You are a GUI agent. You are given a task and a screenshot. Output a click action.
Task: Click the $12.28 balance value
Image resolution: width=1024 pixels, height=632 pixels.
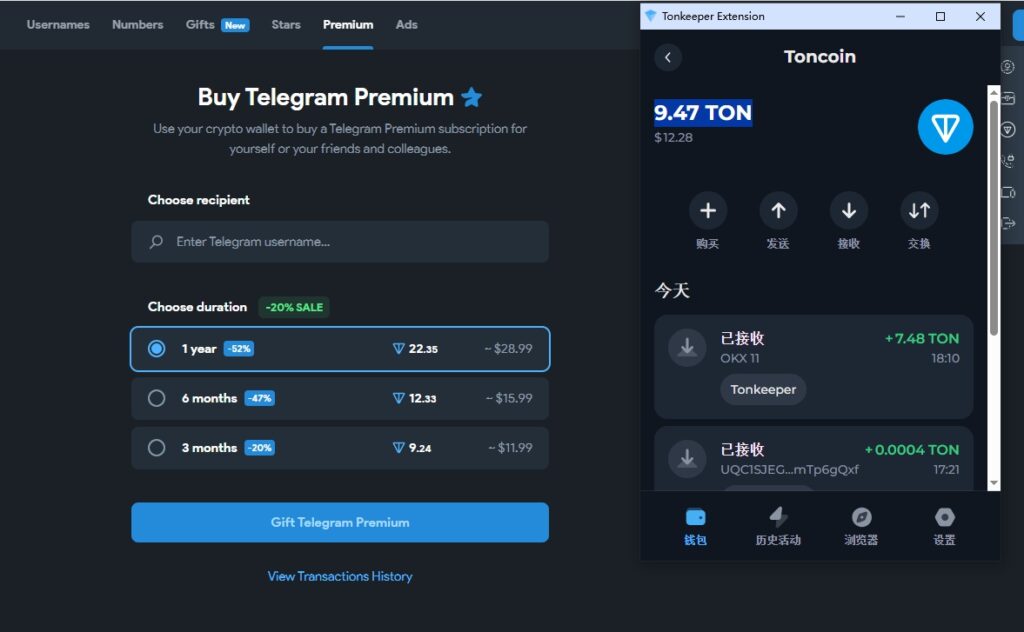[673, 138]
